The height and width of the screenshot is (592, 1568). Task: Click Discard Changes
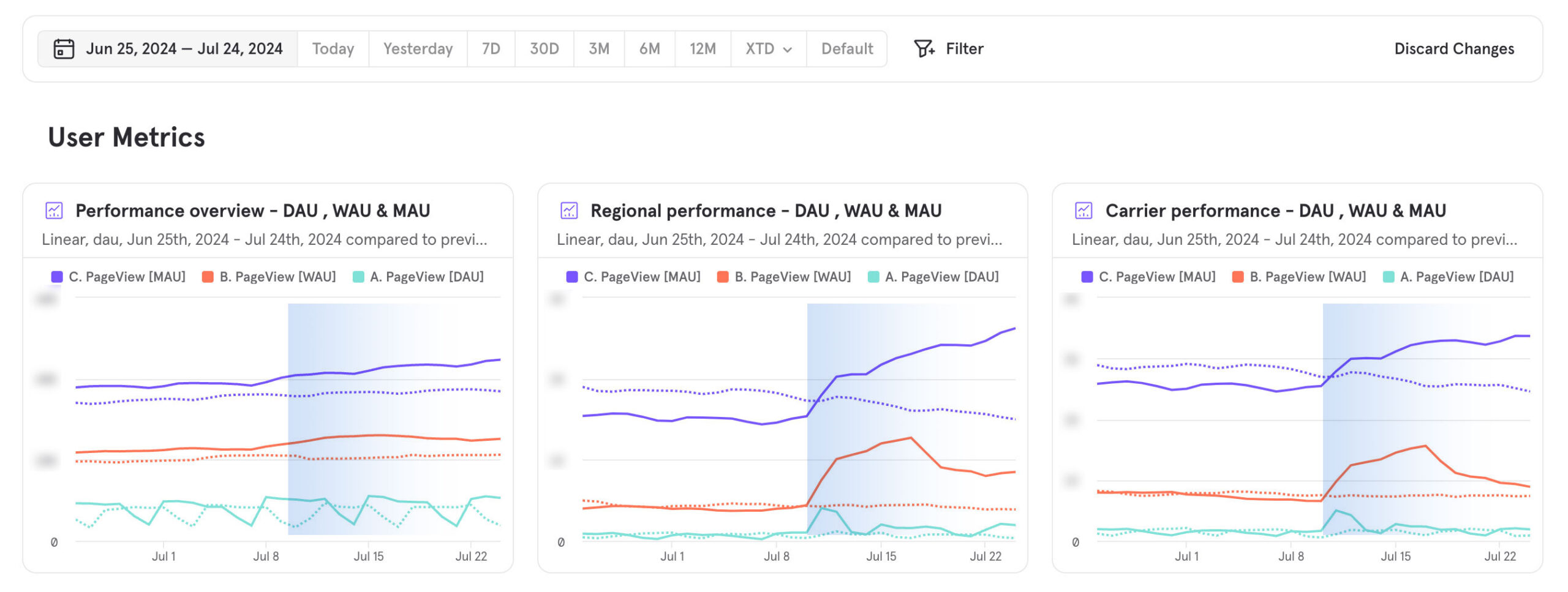point(1453,49)
